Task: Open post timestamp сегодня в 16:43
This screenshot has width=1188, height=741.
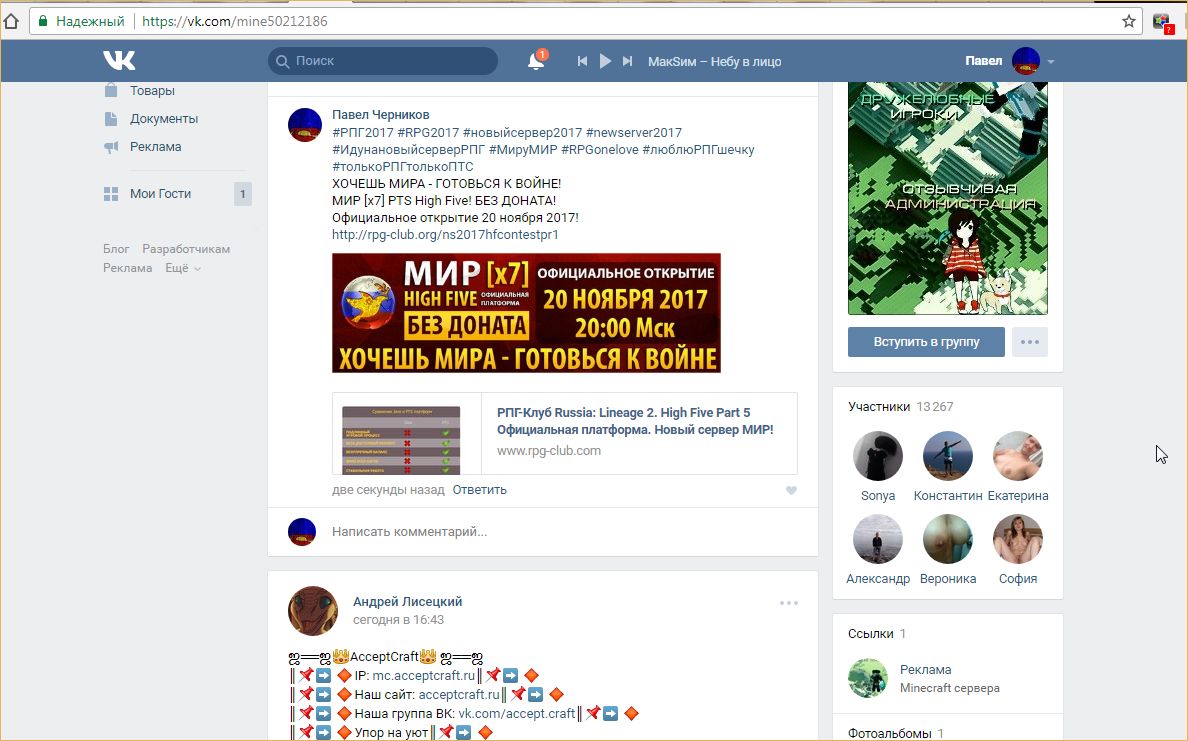Action: pos(399,620)
